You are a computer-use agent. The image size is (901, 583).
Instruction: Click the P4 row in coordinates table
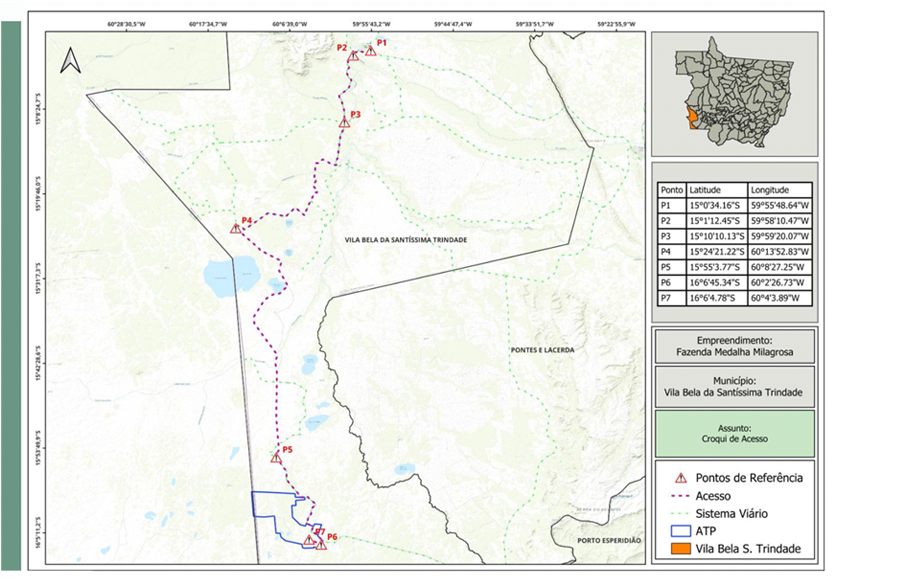(734, 251)
